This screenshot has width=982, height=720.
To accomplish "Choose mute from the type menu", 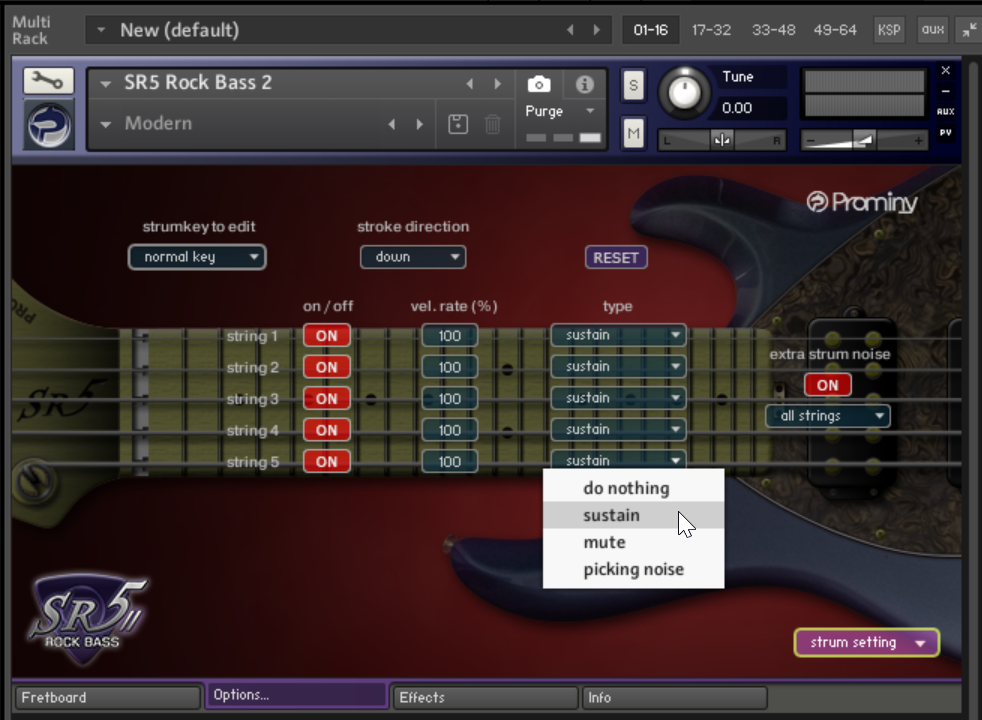I will point(633,542).
